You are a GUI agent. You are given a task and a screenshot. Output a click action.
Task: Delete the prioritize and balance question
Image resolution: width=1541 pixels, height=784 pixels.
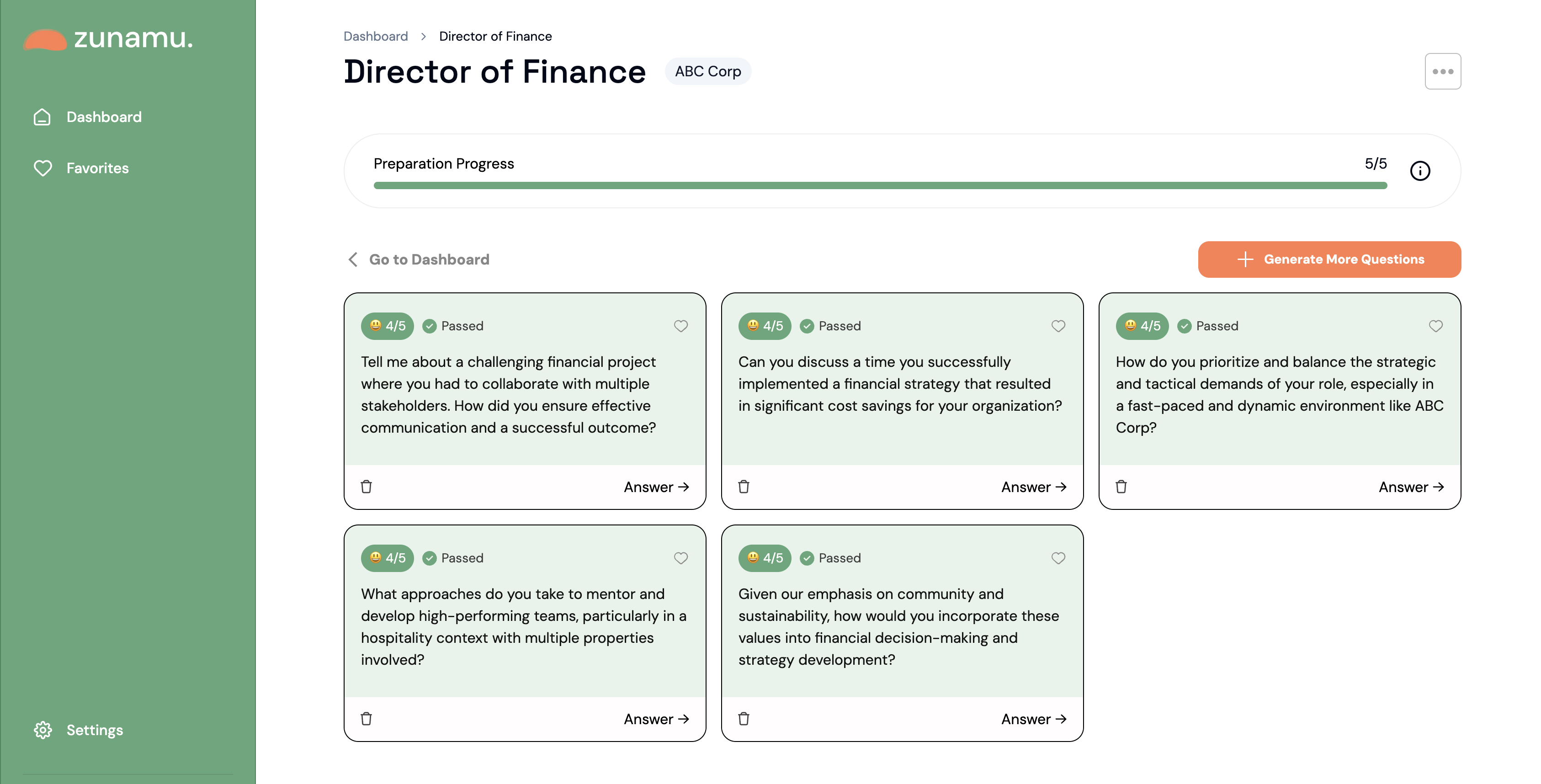pos(1121,487)
